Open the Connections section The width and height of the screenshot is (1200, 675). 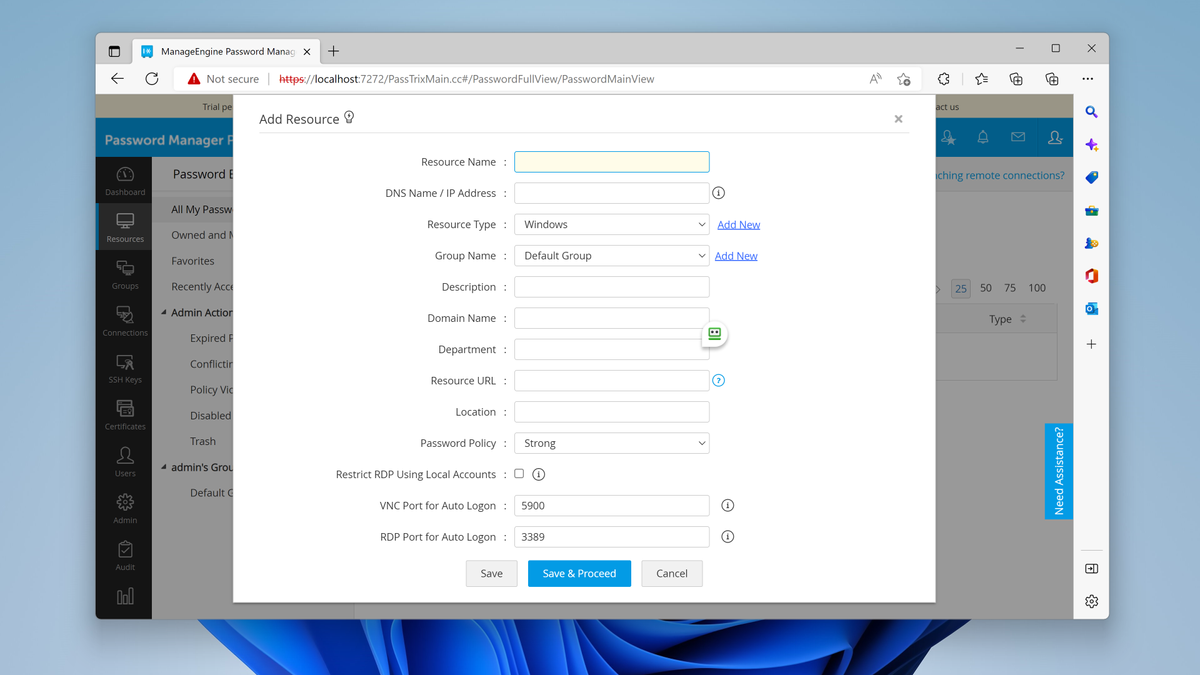click(x=124, y=320)
